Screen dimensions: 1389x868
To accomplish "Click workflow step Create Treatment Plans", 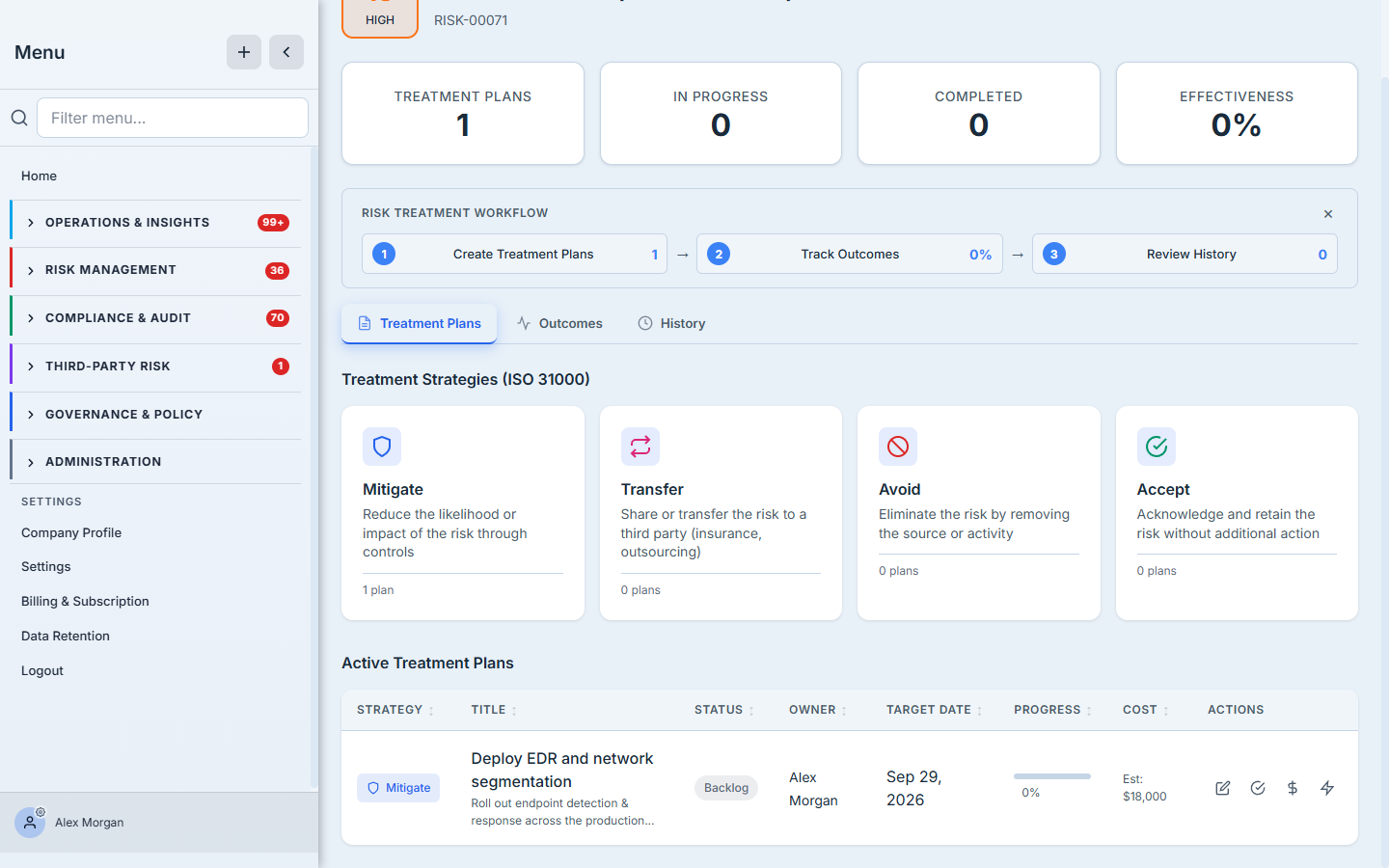I will click(x=514, y=254).
